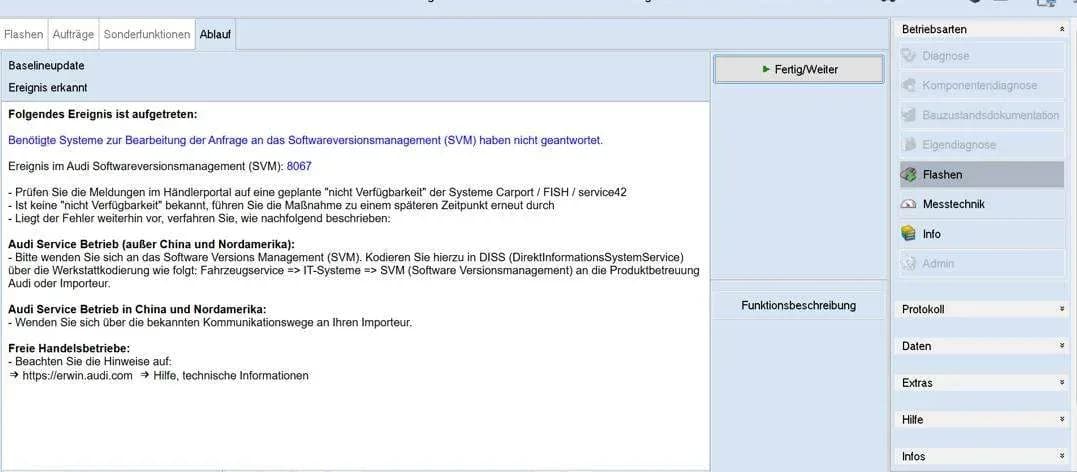Select the greyed Bauzustandsdokumentation mode
The height and width of the screenshot is (472, 1077).
pyautogui.click(x=982, y=115)
